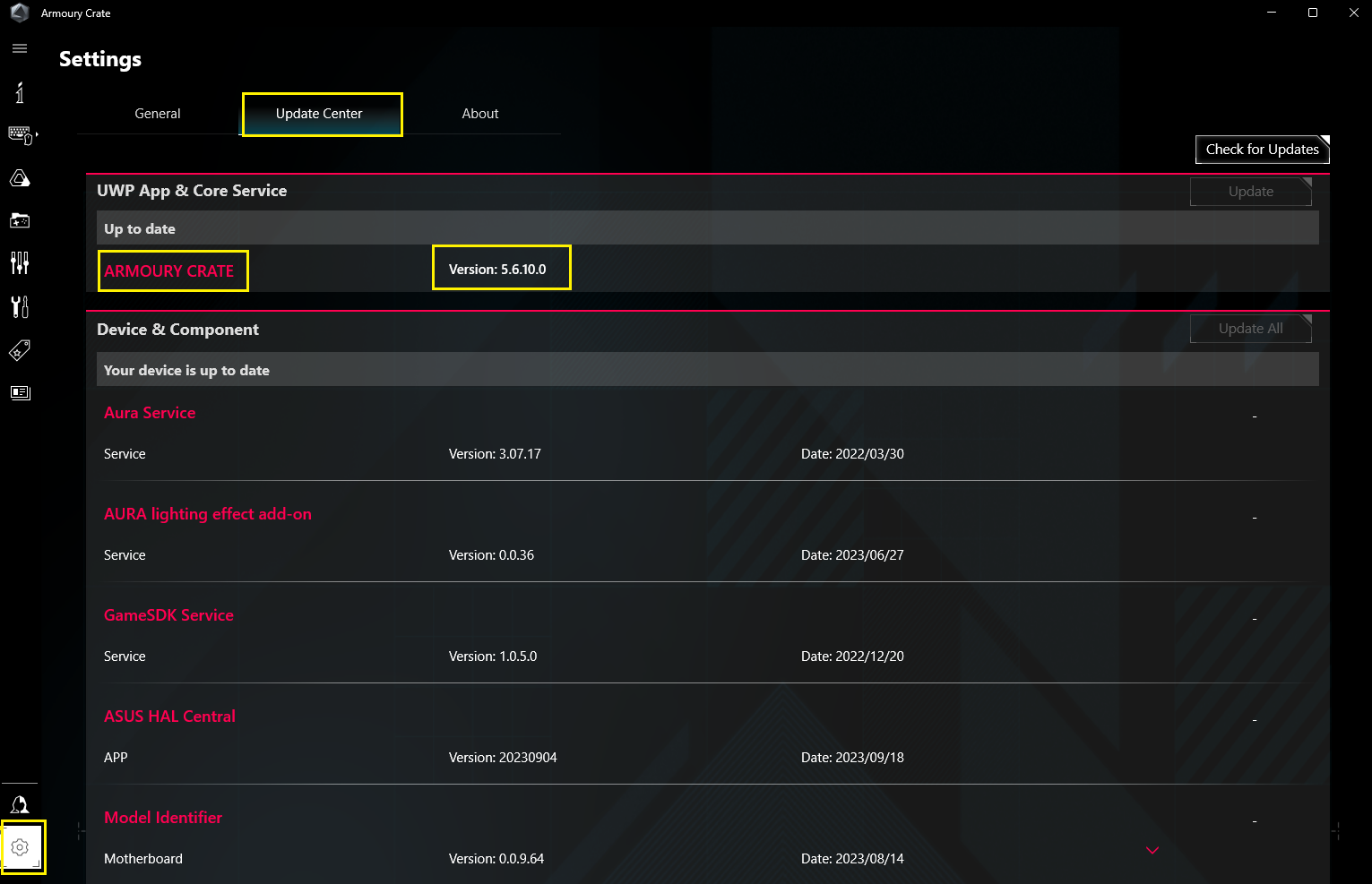The width and height of the screenshot is (1372, 884).
Task: Open the Devices keyboard sidebar icon
Action: coord(22,135)
